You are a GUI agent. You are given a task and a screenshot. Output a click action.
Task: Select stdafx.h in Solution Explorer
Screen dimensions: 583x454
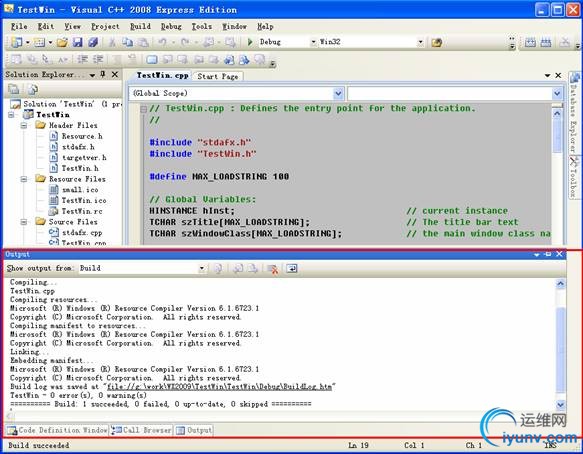click(x=78, y=147)
